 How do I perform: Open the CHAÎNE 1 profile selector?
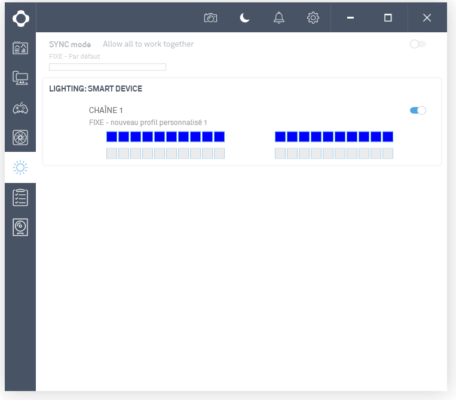(148, 123)
